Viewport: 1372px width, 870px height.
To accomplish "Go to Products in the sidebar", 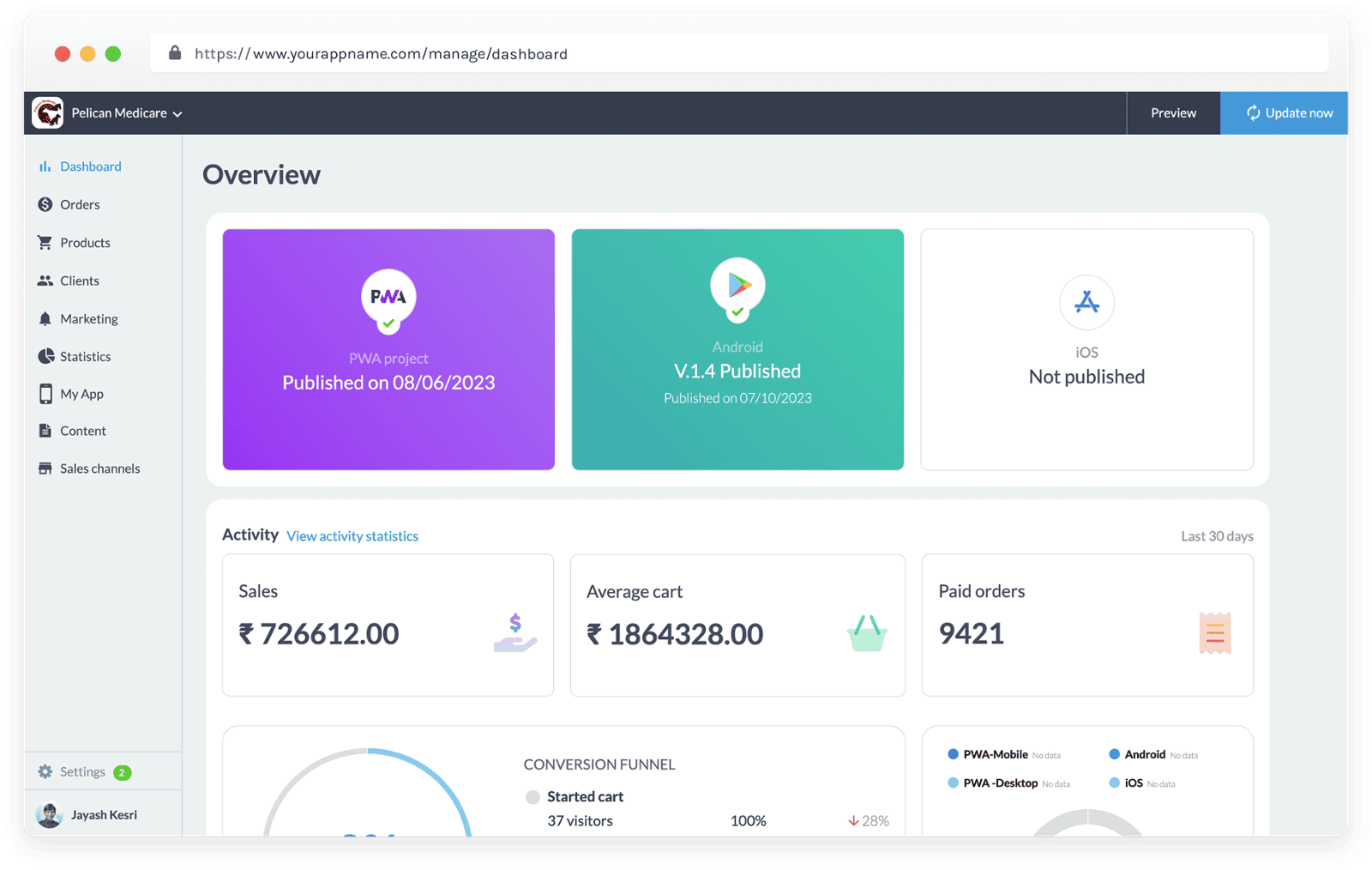I will click(x=85, y=243).
